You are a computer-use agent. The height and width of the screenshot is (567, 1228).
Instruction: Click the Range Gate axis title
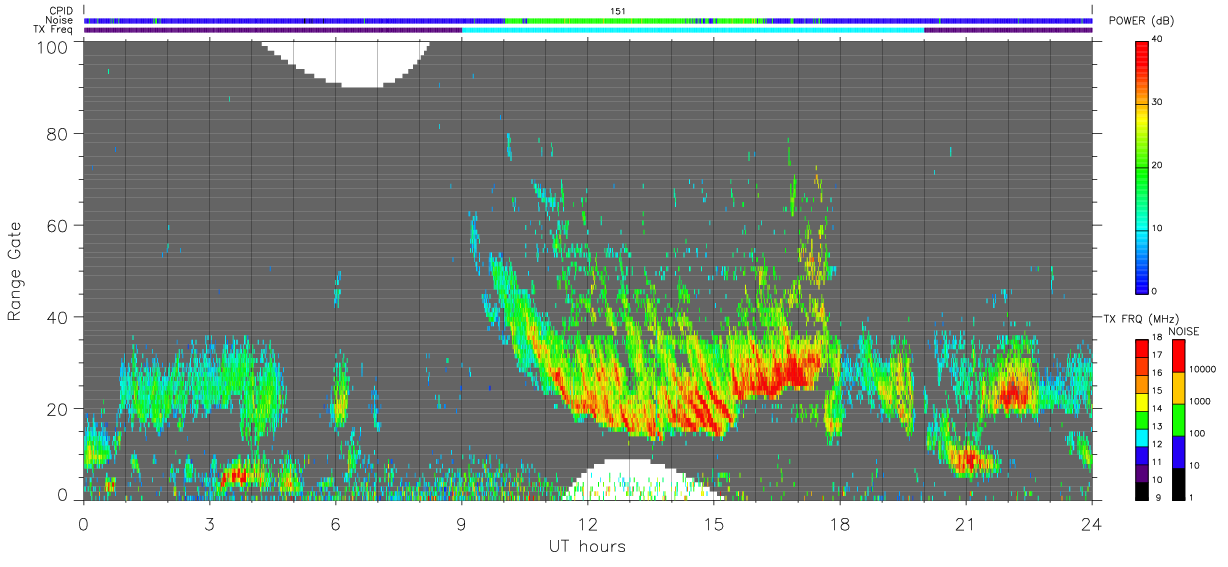[x=15, y=271]
